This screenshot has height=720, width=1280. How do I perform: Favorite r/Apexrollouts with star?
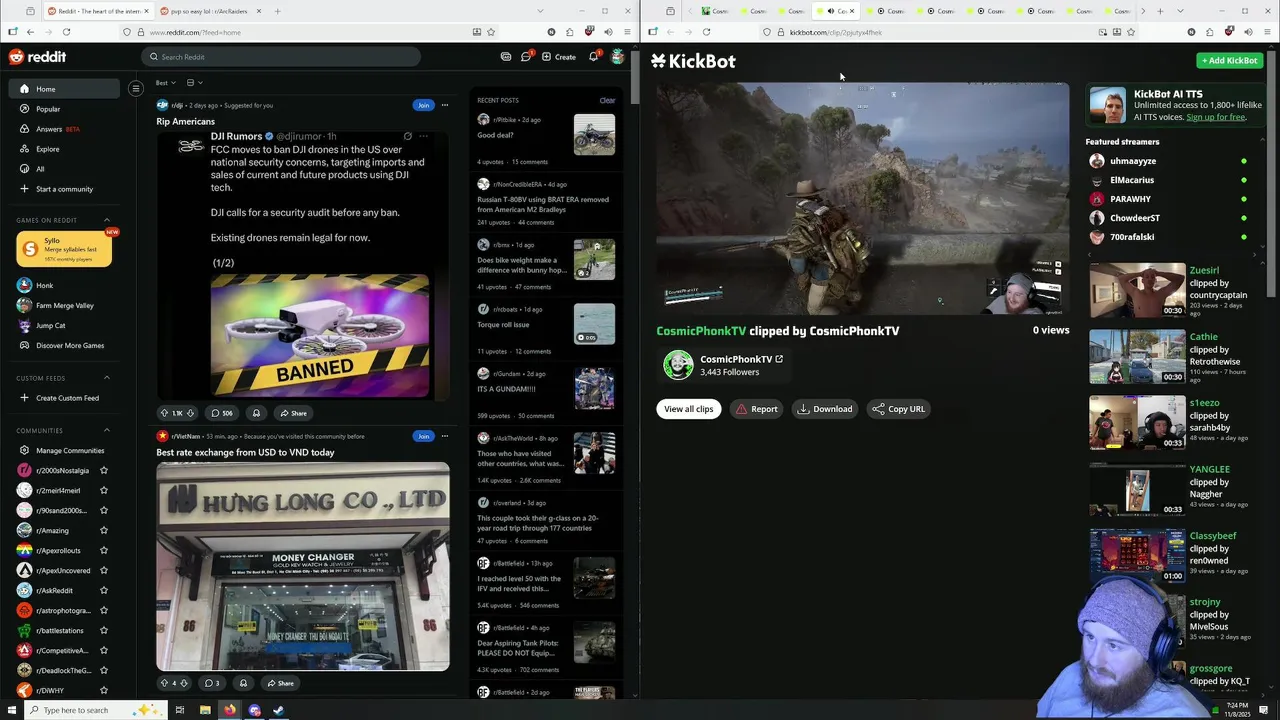pyautogui.click(x=104, y=550)
